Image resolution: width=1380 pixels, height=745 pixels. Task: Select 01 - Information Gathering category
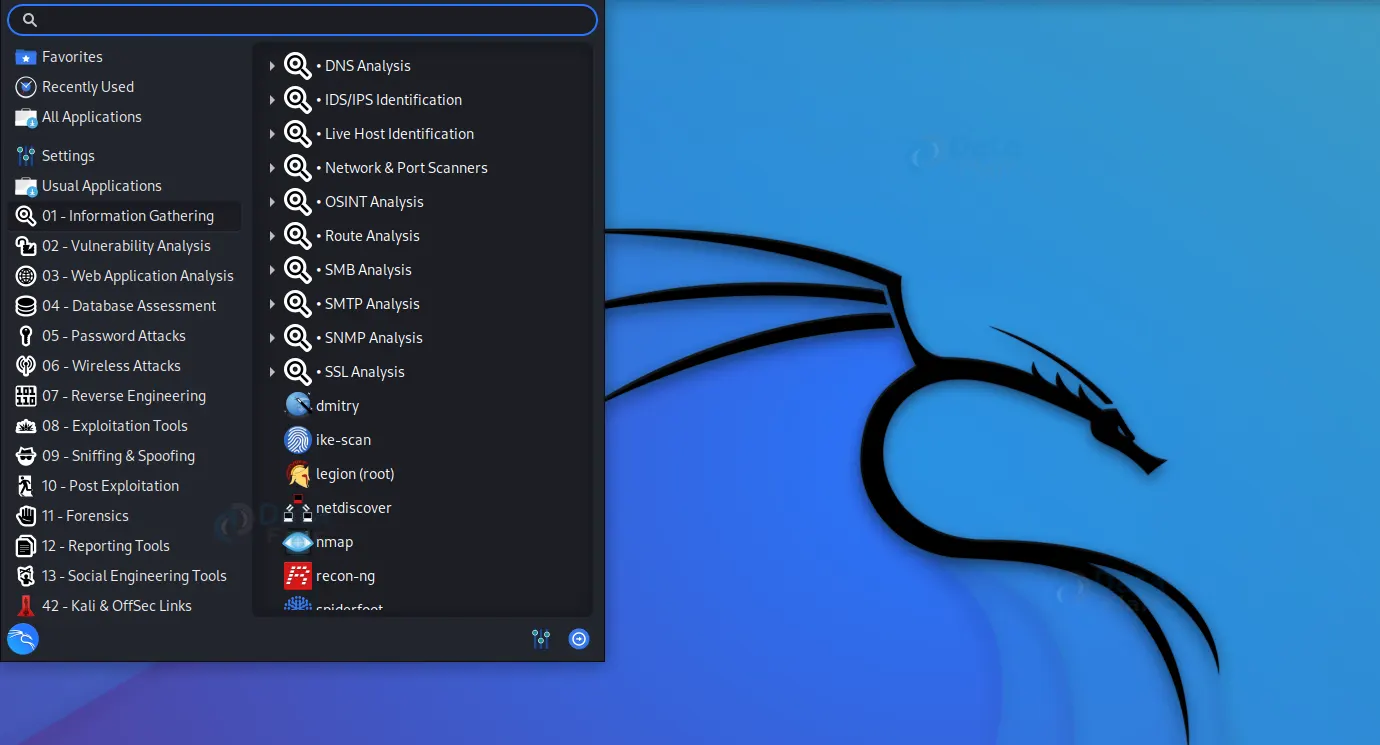point(124,216)
